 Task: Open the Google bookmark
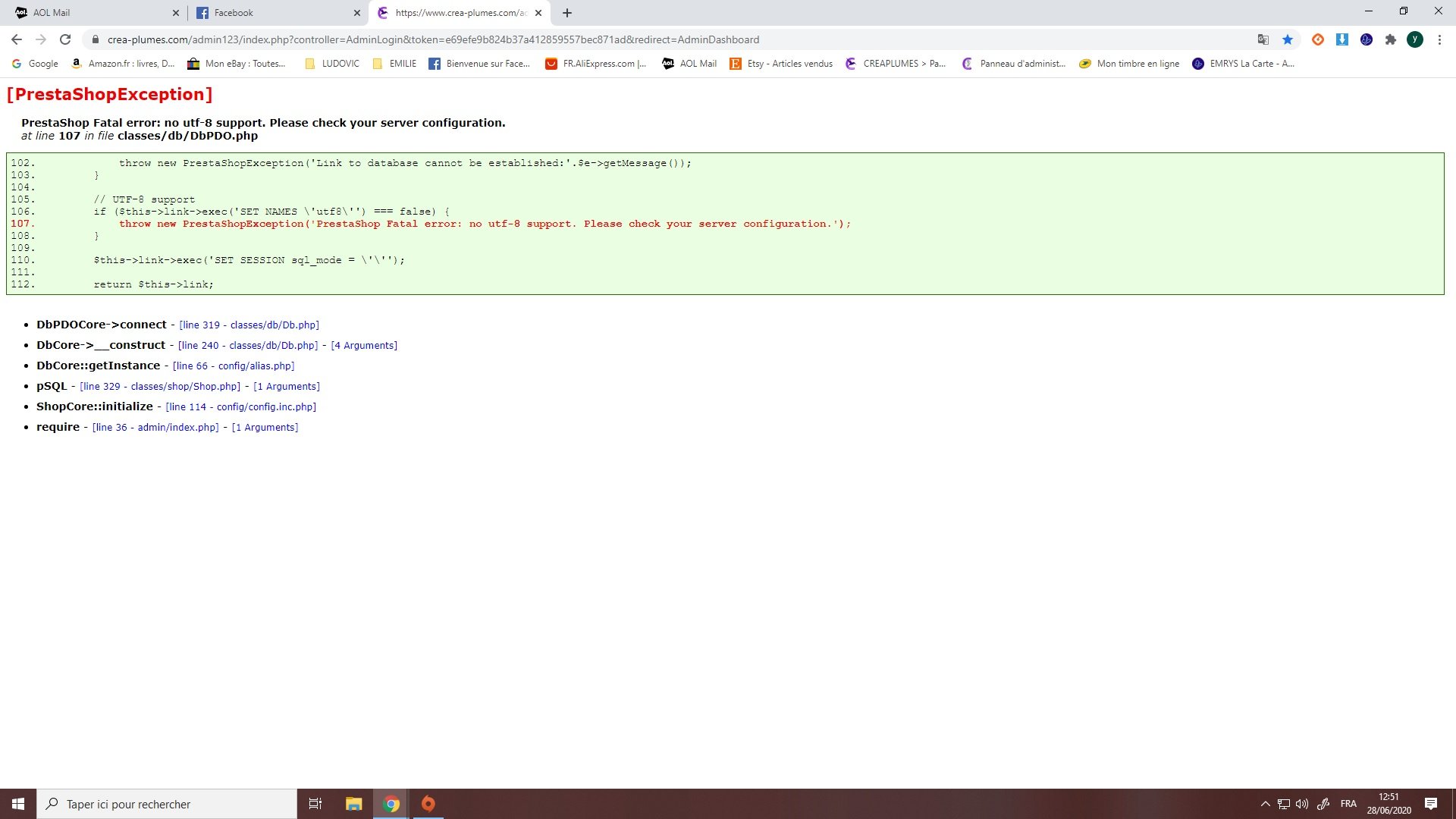pos(35,64)
